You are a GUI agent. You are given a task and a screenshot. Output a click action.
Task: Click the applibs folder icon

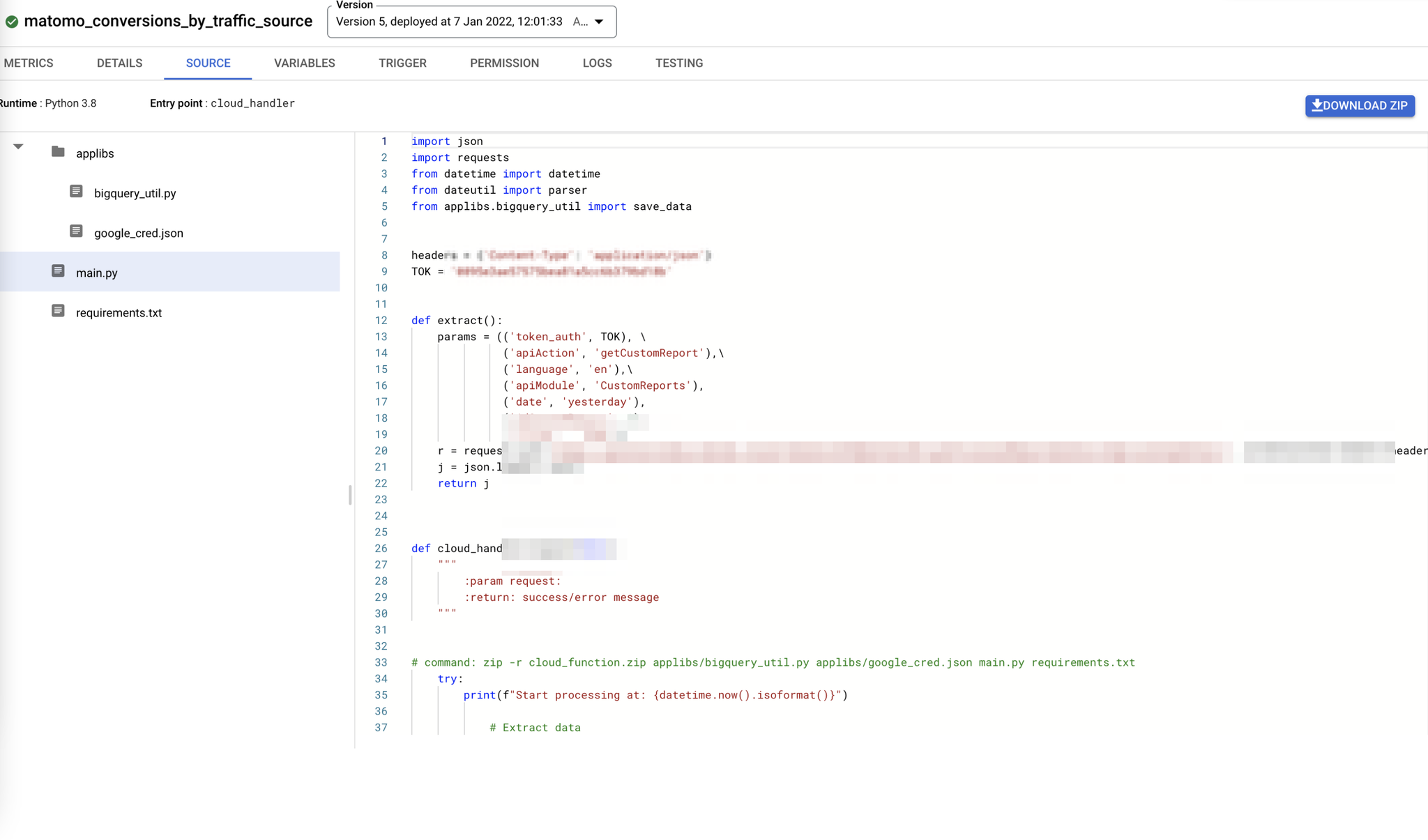coord(58,151)
